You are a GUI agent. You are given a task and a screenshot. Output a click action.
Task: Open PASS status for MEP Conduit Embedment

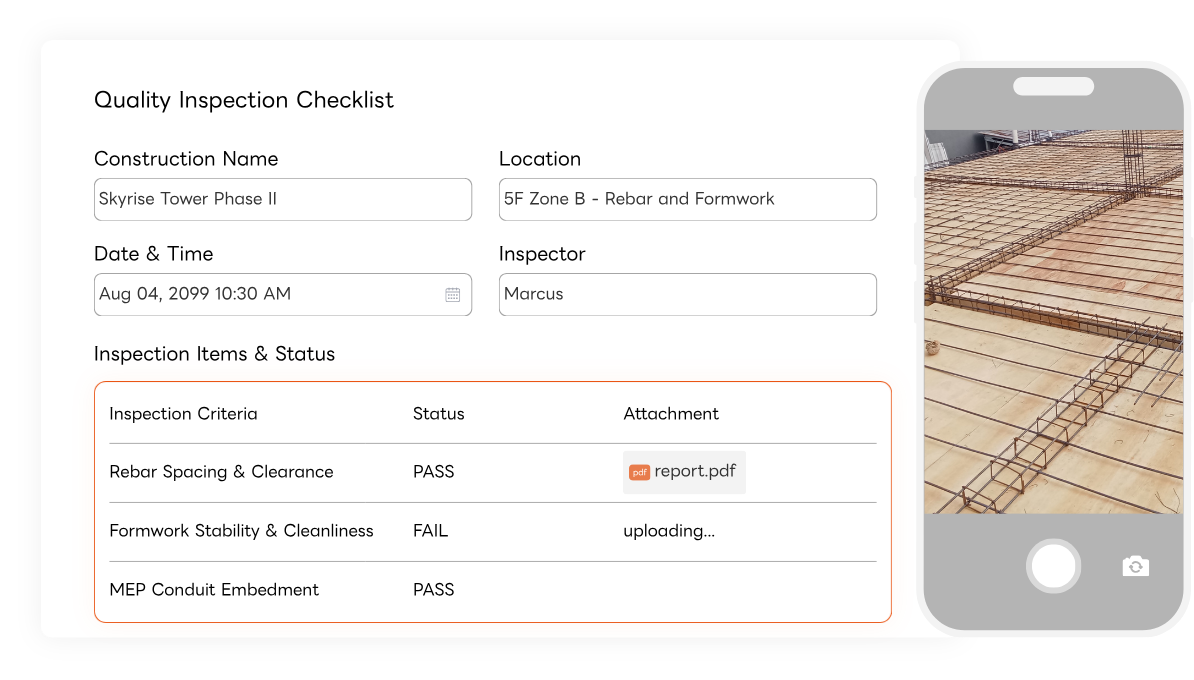click(433, 590)
